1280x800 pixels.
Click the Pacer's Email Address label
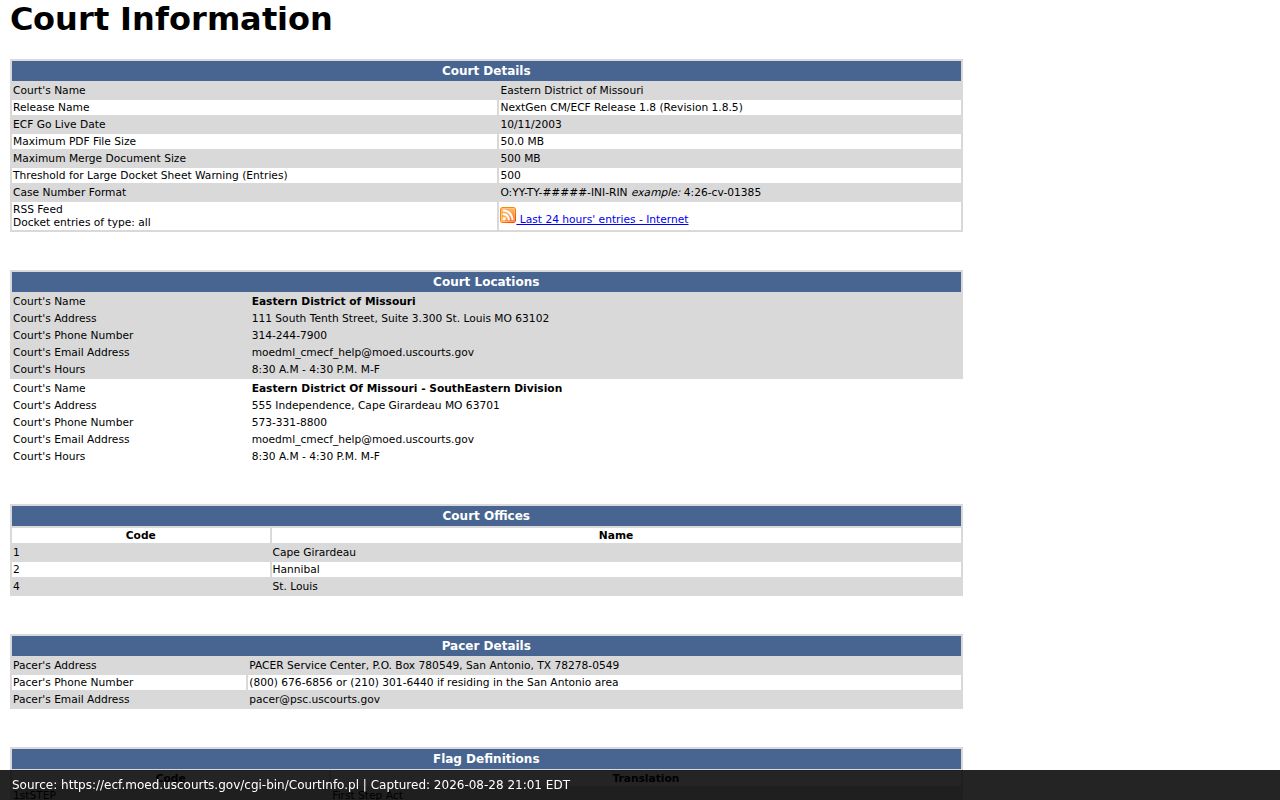pos(71,699)
